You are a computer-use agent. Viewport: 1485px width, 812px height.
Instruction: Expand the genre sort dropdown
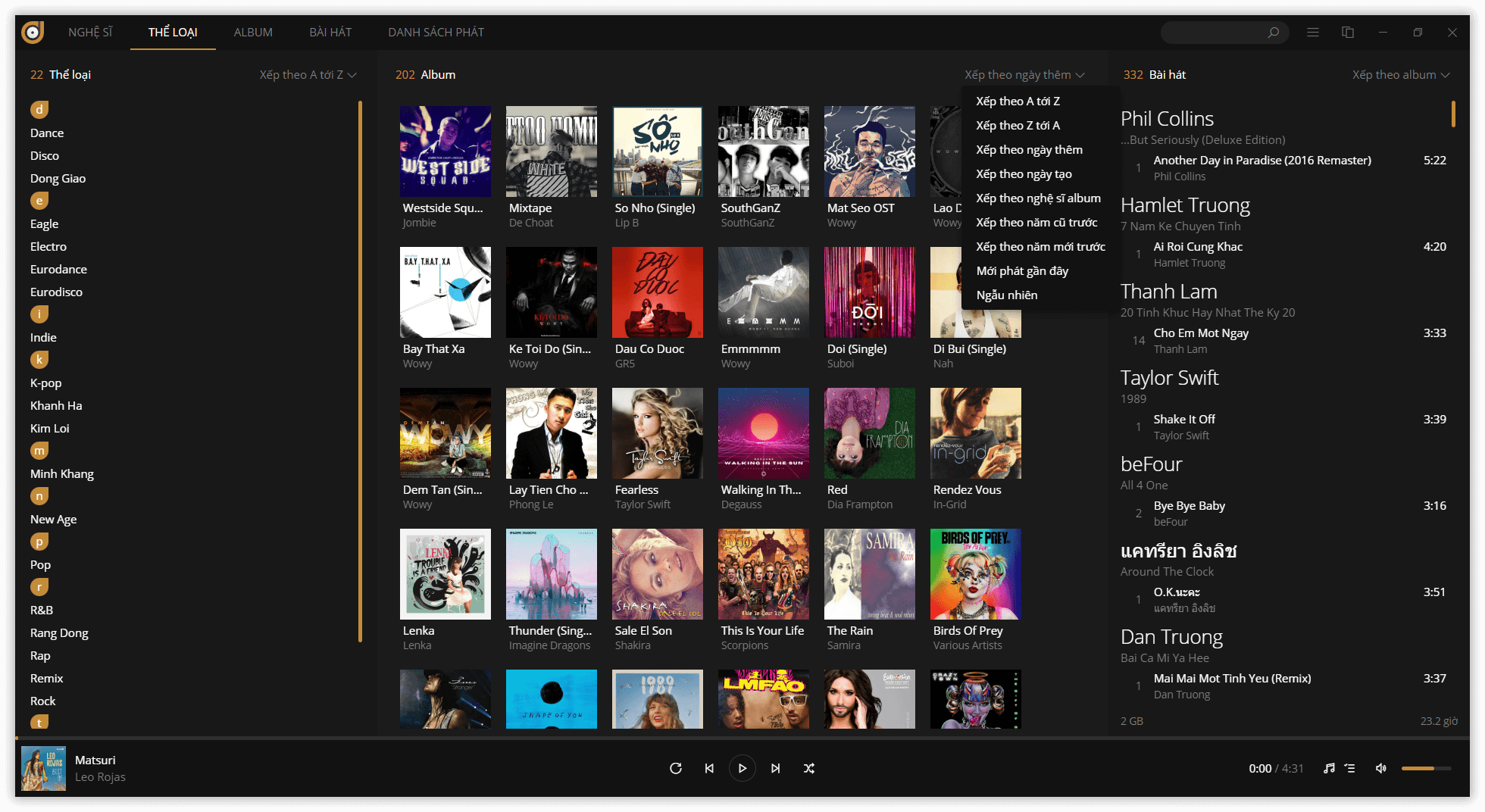click(308, 75)
